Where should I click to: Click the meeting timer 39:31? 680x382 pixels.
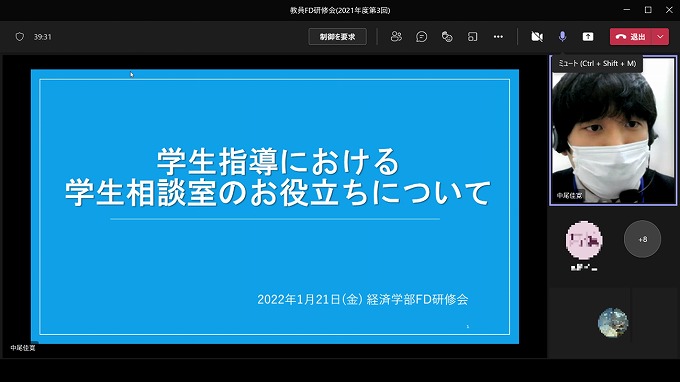coord(42,37)
